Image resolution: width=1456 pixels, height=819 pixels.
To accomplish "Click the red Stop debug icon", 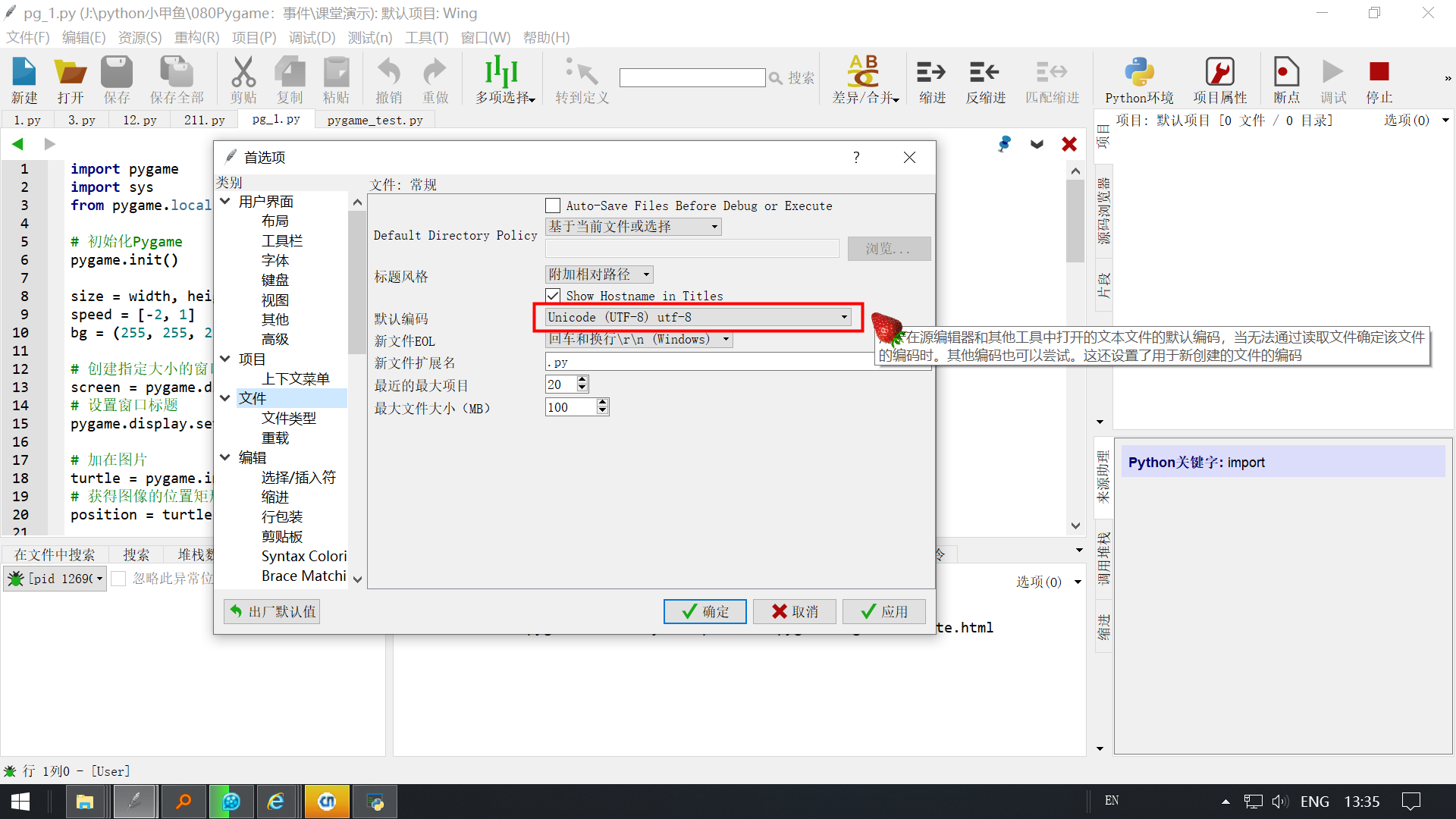I will [1379, 73].
